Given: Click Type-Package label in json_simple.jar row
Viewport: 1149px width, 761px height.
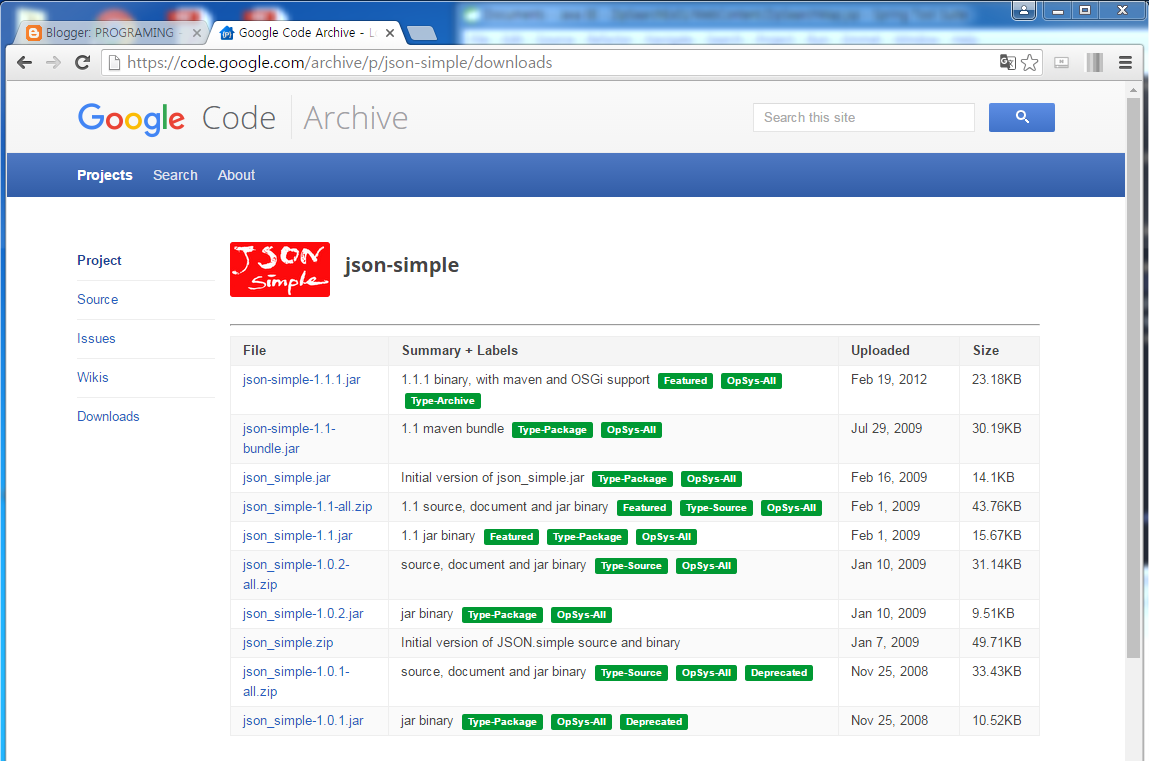Looking at the screenshot, I should point(632,479).
